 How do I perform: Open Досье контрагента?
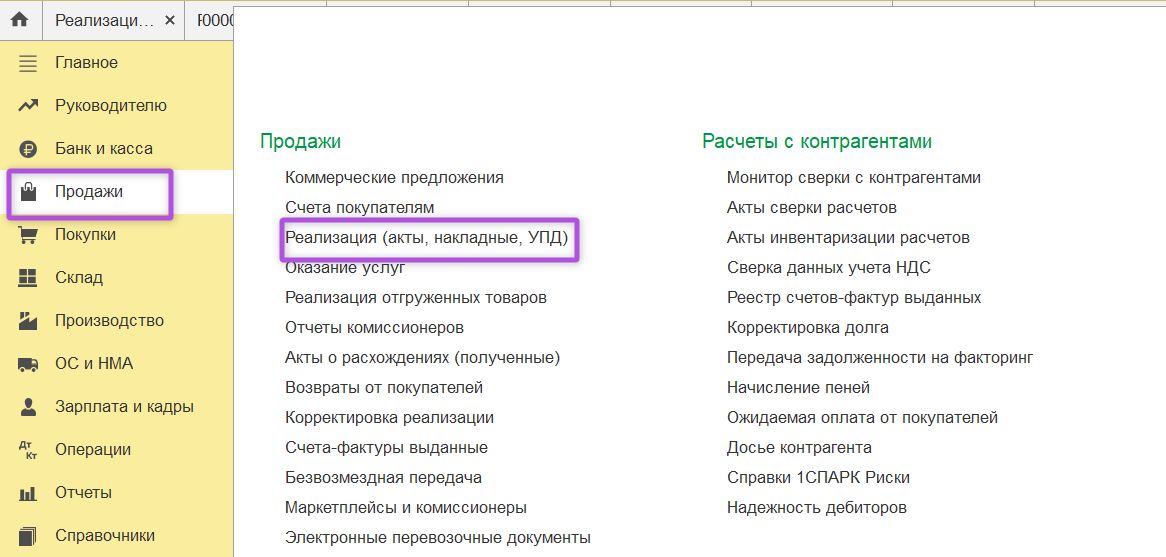pos(799,448)
